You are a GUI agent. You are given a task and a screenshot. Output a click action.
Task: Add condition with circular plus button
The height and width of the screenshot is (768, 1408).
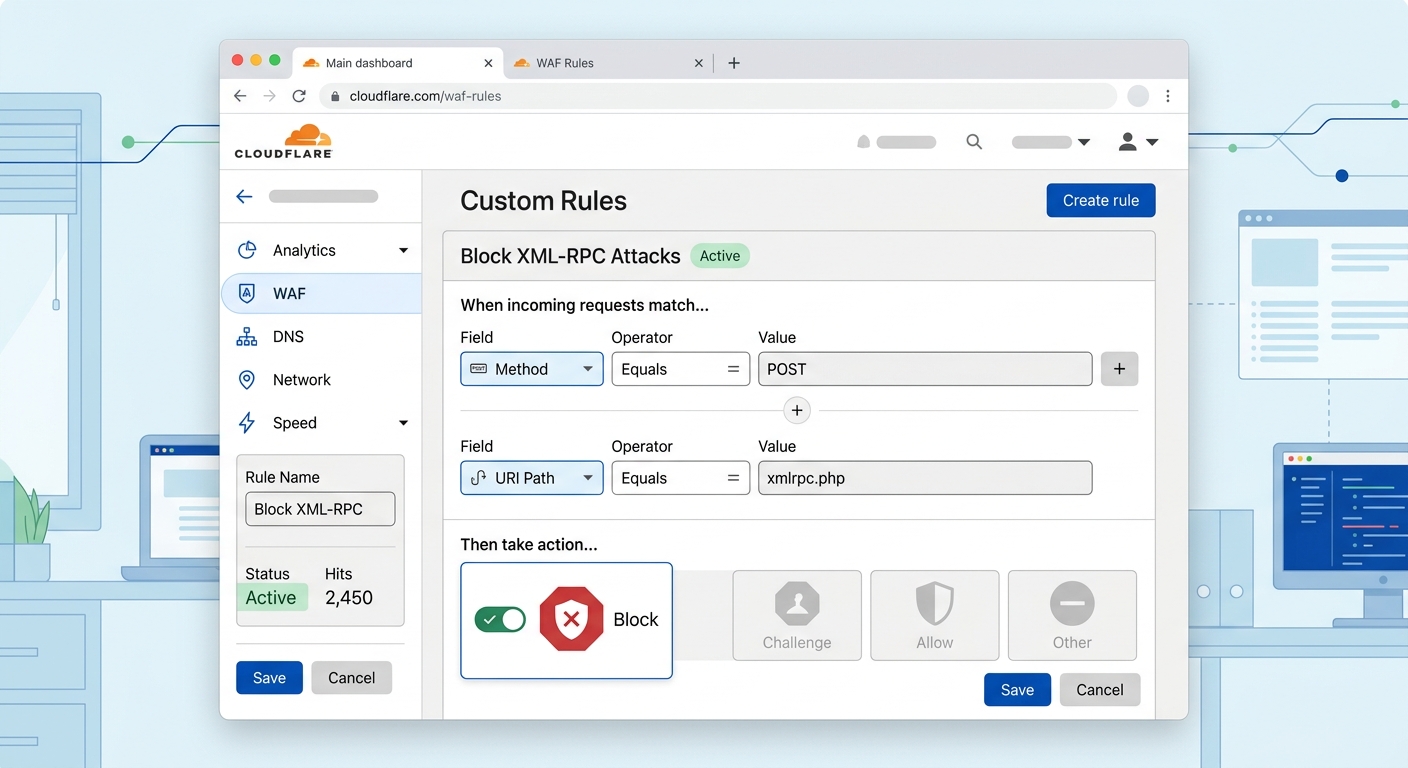[797, 410]
